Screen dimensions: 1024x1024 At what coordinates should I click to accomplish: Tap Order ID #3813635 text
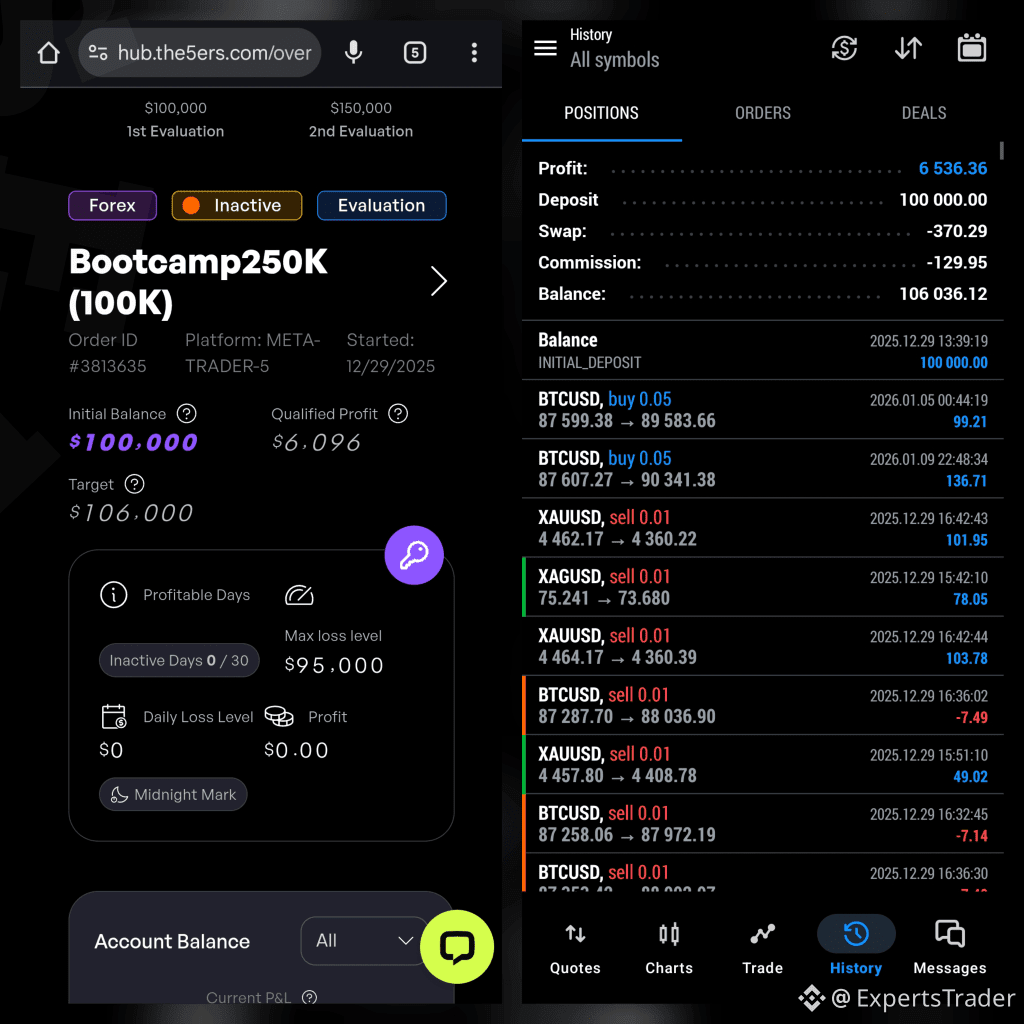click(107, 353)
